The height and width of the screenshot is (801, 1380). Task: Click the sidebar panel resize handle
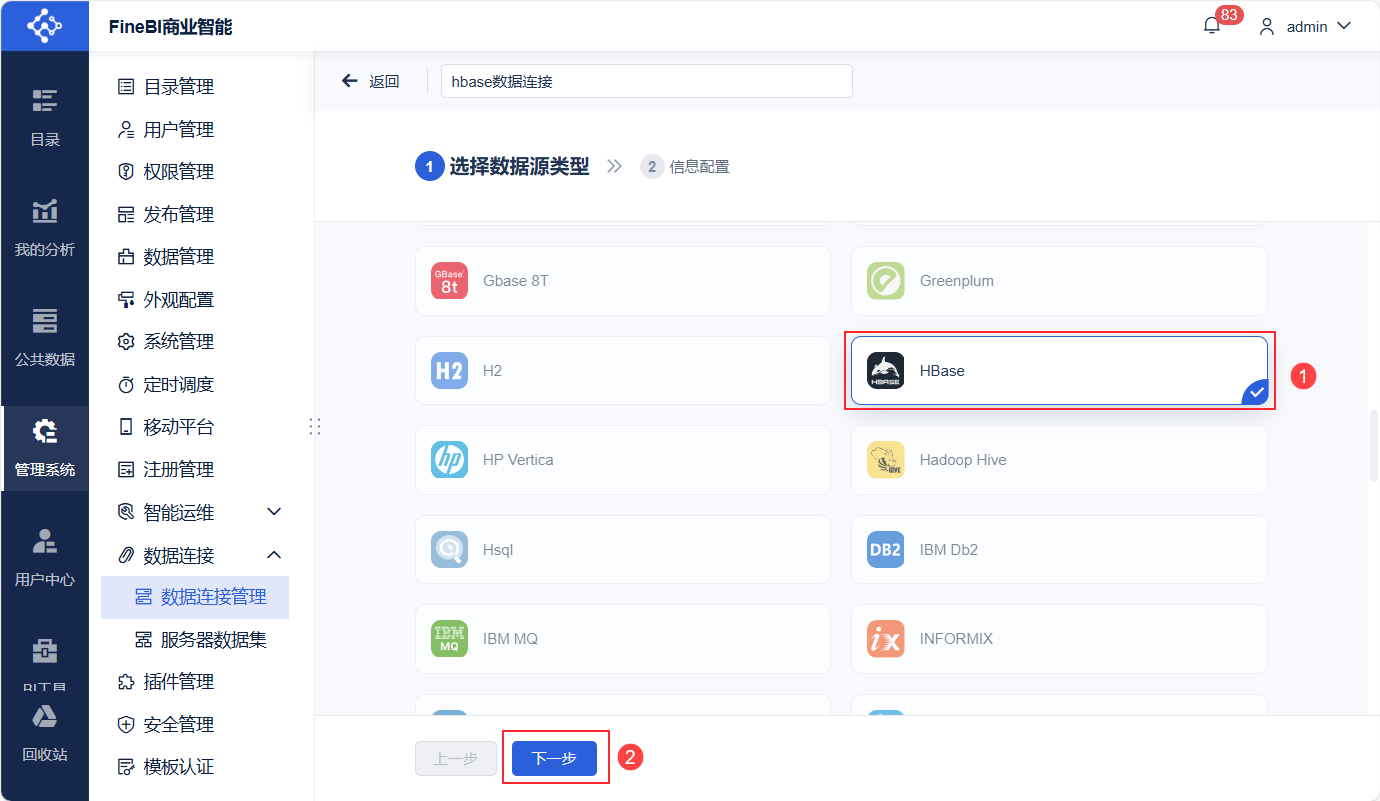click(x=315, y=427)
